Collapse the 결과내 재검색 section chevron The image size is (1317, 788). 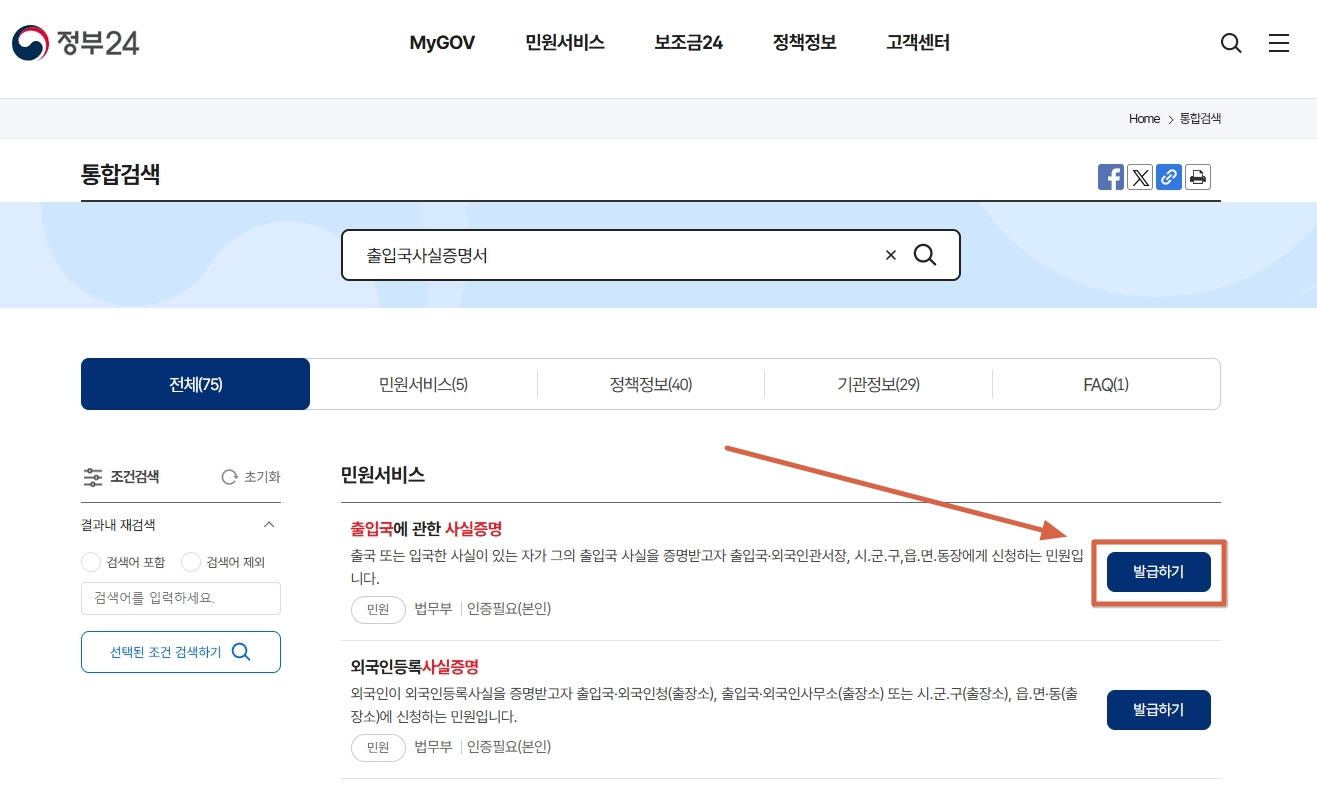268,525
